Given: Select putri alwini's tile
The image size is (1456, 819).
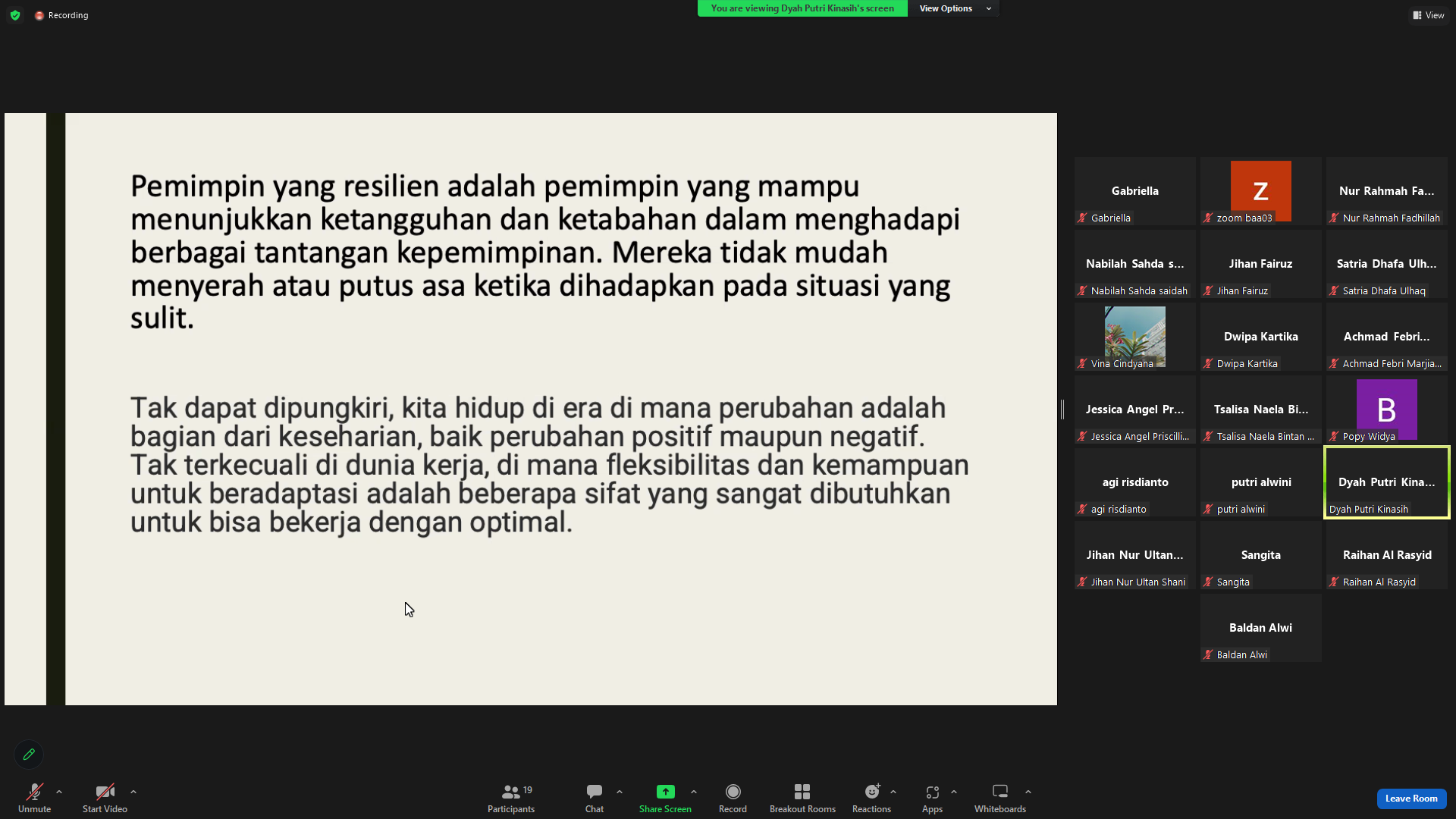Looking at the screenshot, I should point(1261,482).
